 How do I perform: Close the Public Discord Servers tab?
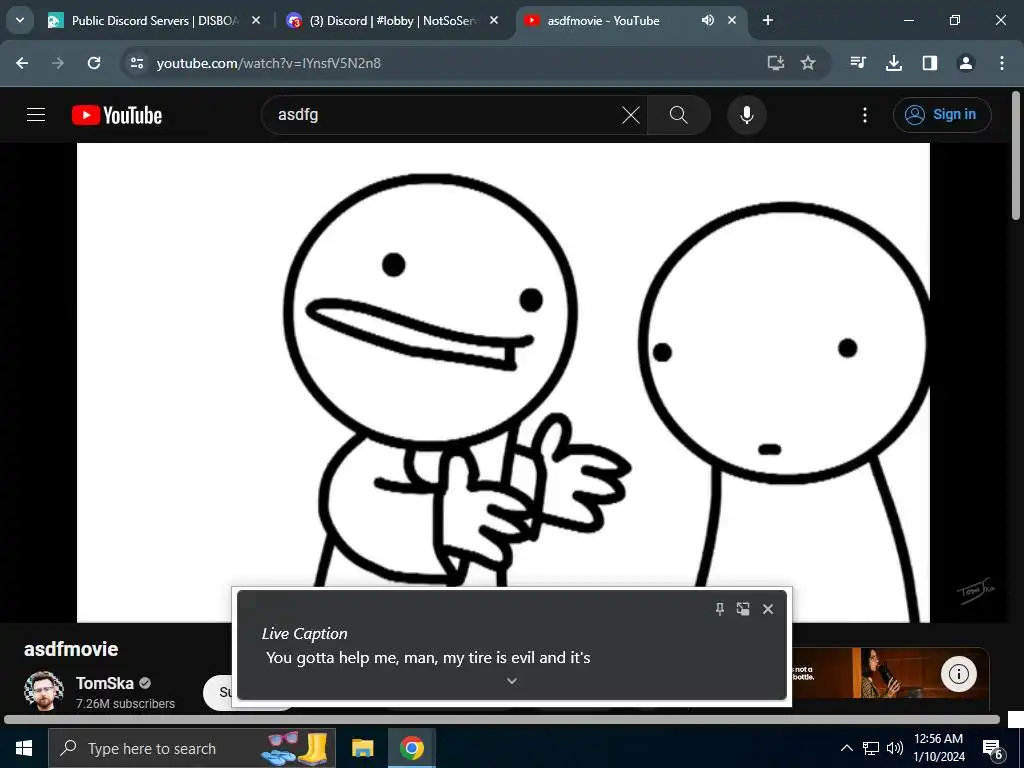pos(256,20)
